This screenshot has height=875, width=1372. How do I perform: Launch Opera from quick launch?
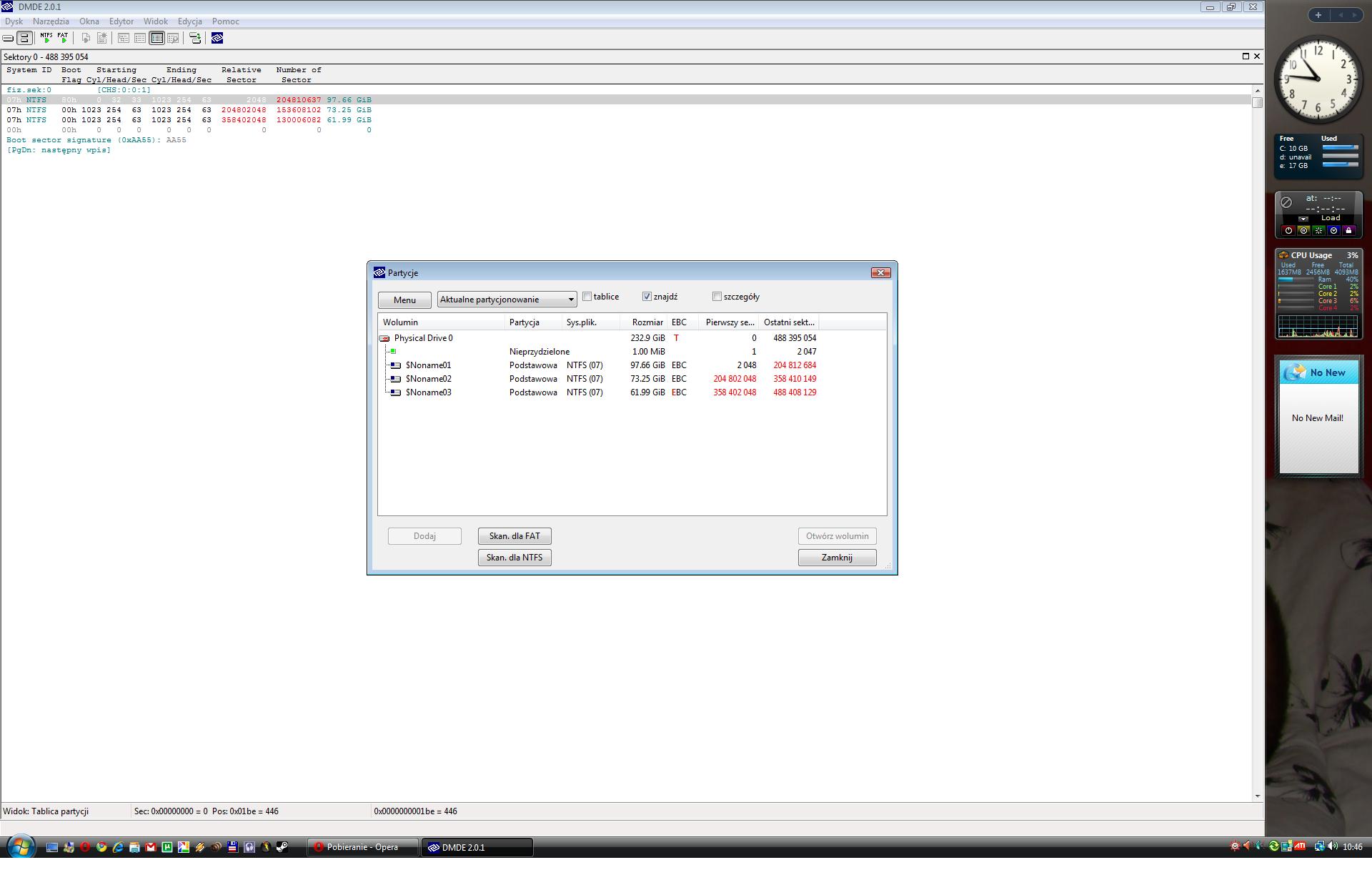[x=85, y=848]
